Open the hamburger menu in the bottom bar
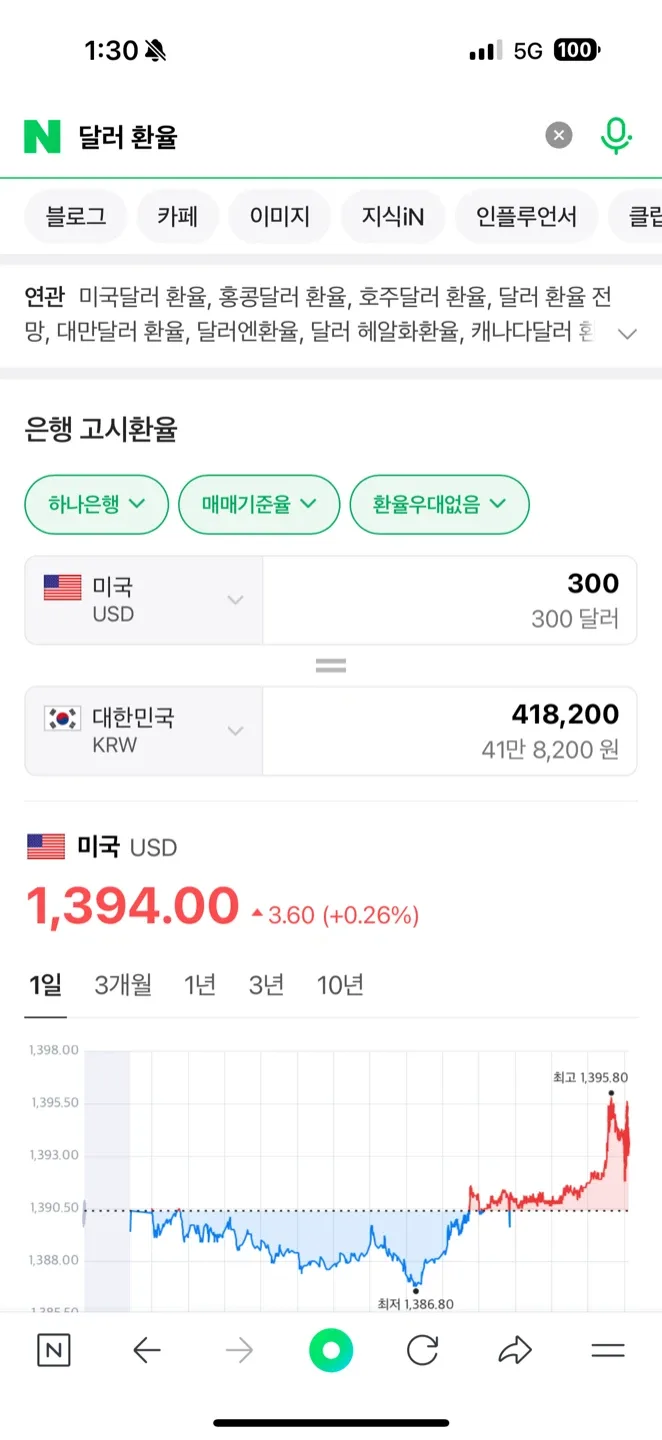The image size is (662, 1440). click(607, 1351)
